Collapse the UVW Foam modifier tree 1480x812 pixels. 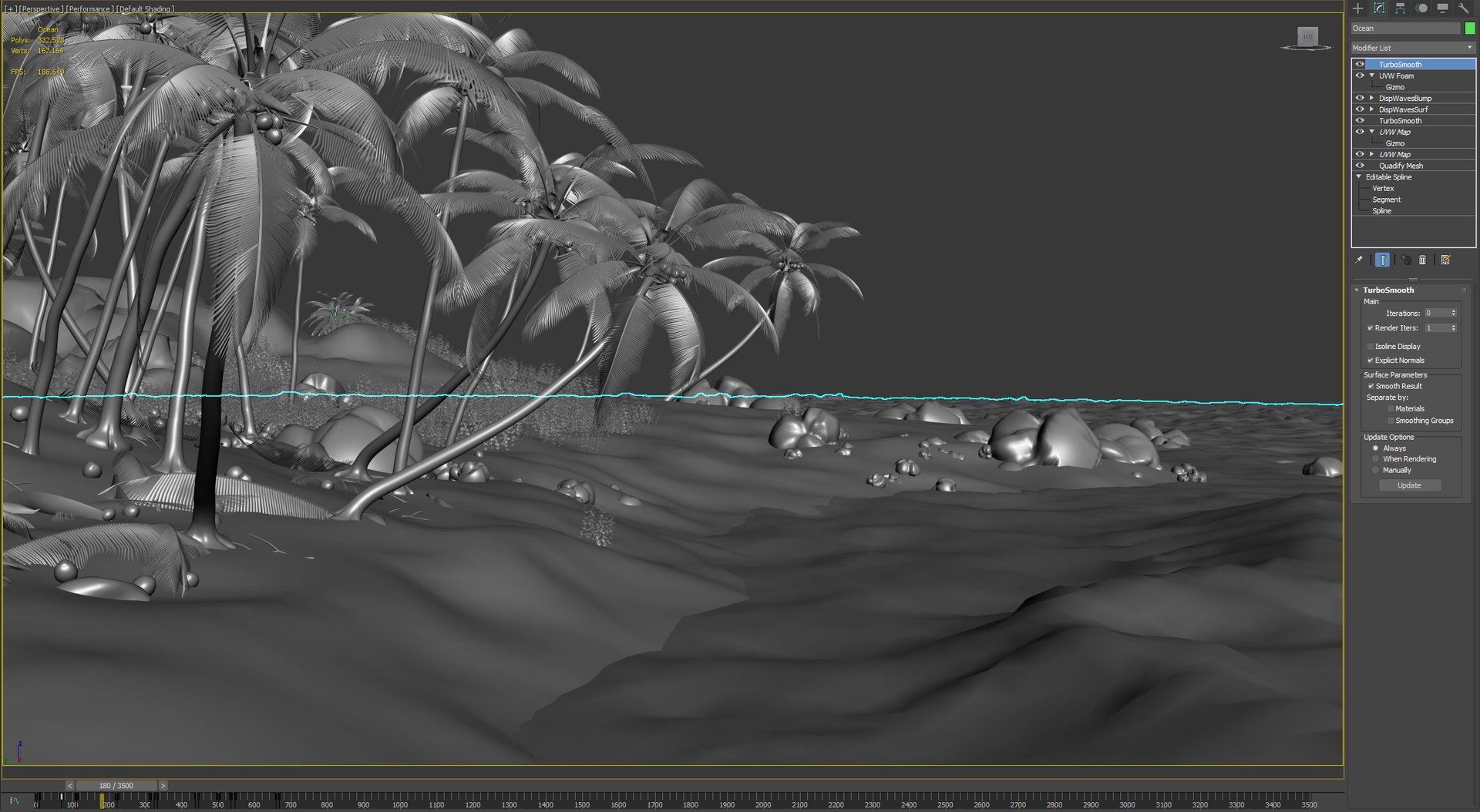(x=1371, y=75)
